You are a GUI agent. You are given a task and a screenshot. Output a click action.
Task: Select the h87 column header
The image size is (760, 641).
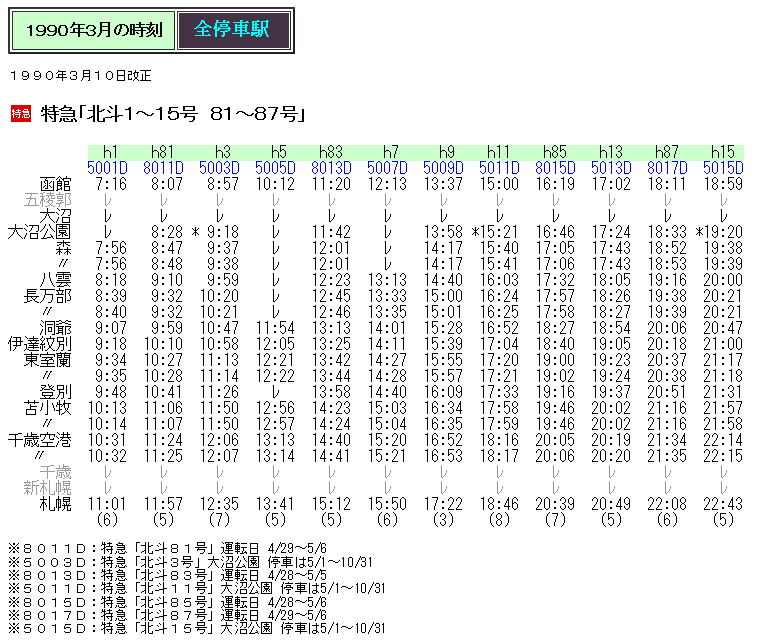tap(666, 152)
